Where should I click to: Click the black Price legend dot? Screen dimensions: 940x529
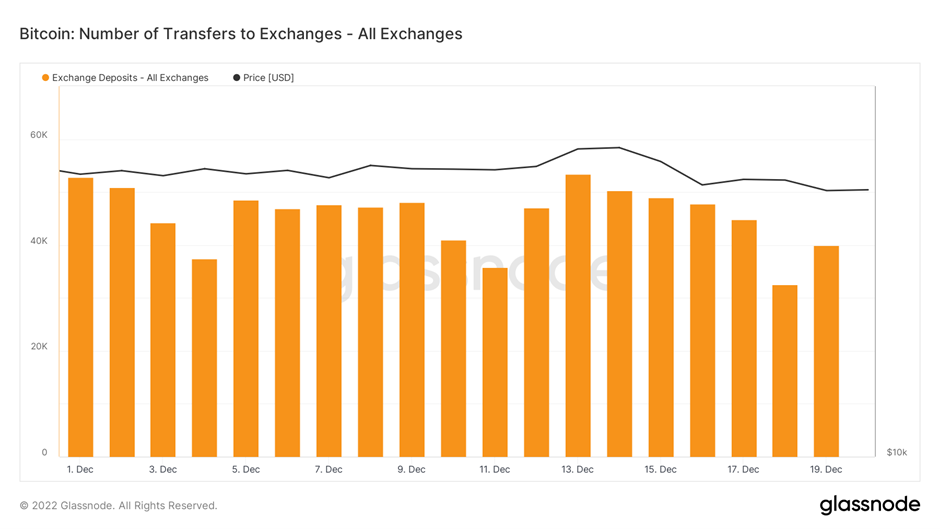coord(236,78)
